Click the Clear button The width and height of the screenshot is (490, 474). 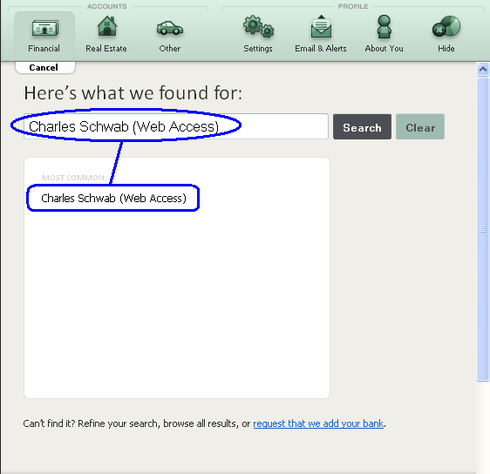point(420,127)
